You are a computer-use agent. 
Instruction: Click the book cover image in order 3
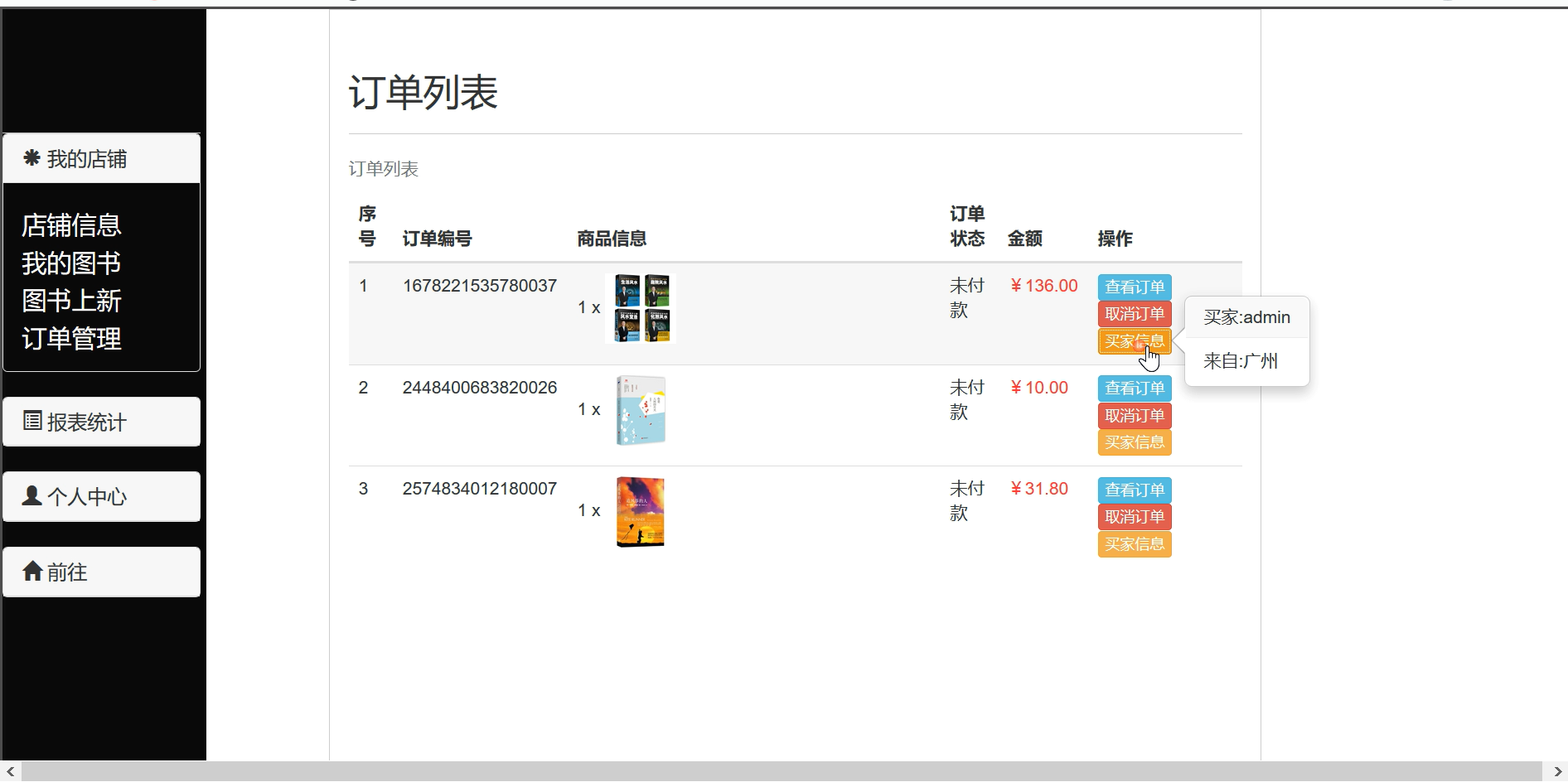pyautogui.click(x=640, y=511)
